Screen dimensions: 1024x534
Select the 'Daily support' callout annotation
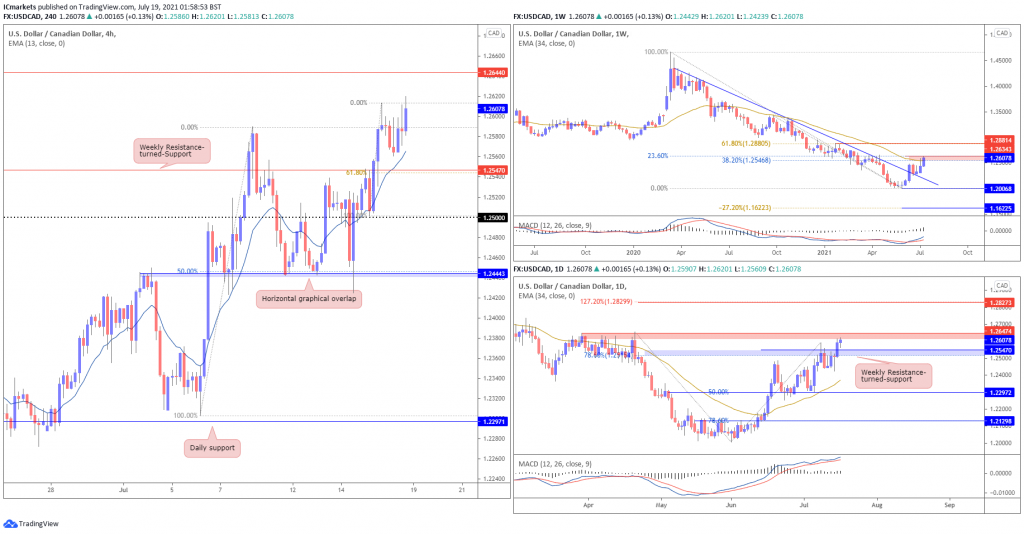(x=212, y=447)
